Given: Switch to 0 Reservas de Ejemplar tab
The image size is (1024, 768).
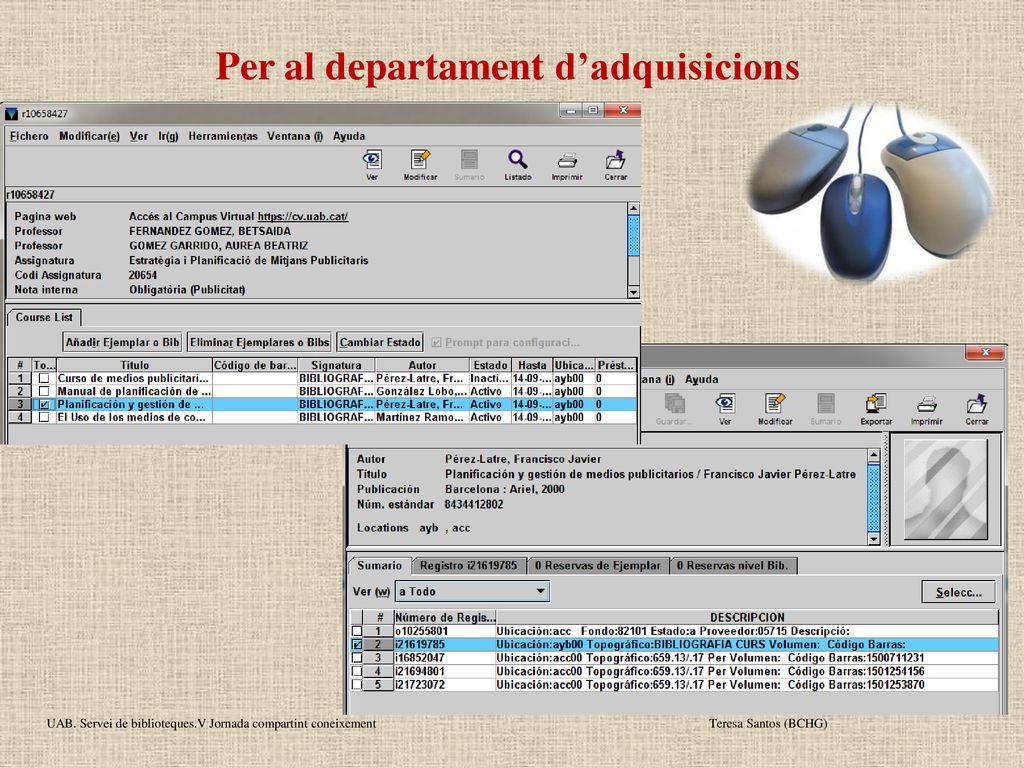Looking at the screenshot, I should point(598,566).
